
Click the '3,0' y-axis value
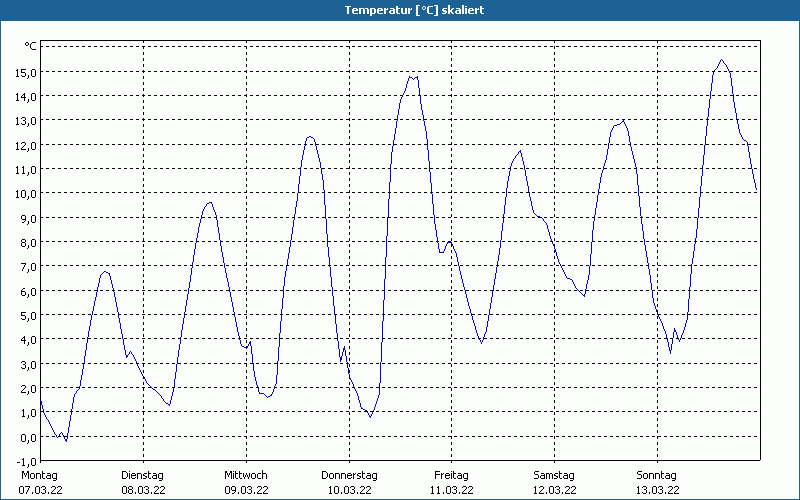(28, 365)
